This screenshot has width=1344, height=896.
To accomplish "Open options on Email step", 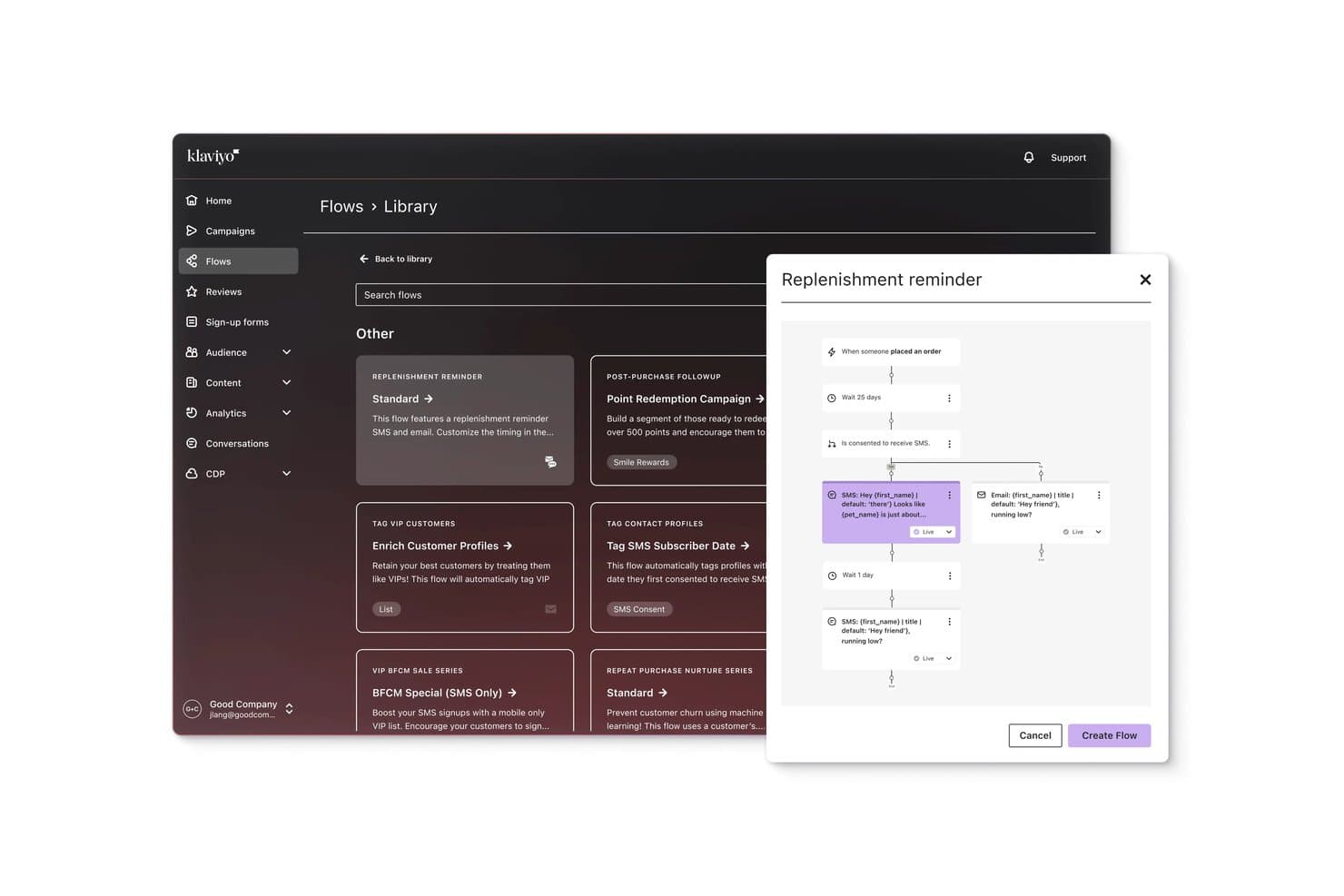I will coord(1099,495).
